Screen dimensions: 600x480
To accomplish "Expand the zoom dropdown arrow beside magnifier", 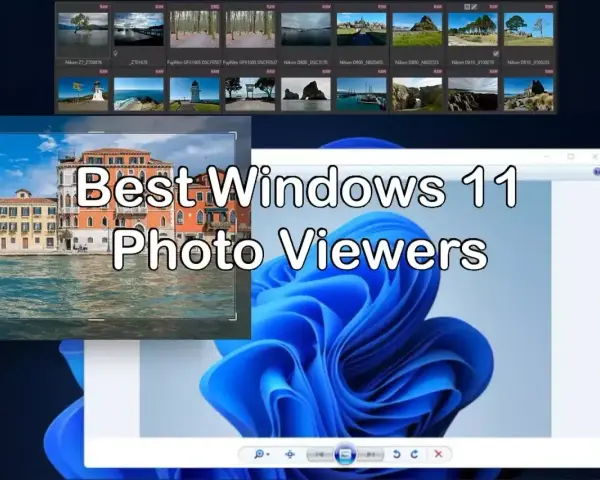I will (x=268, y=454).
